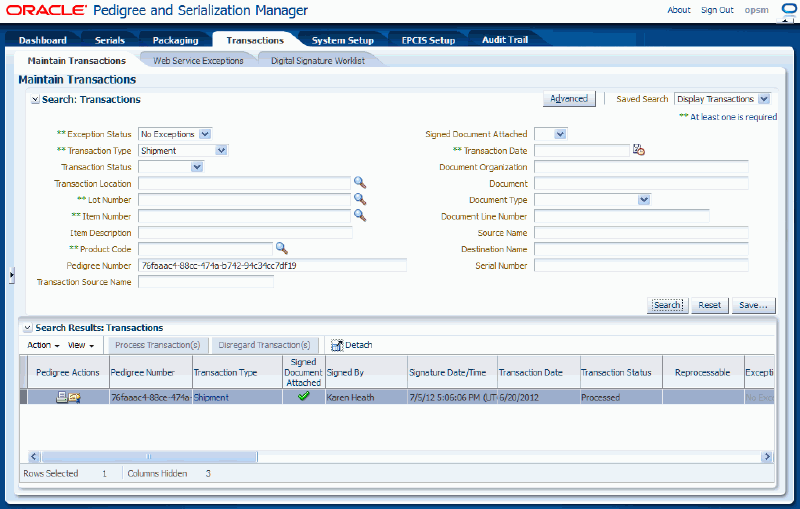Click the Serial Number input field
This screenshot has width=800, height=509.
click(x=641, y=265)
